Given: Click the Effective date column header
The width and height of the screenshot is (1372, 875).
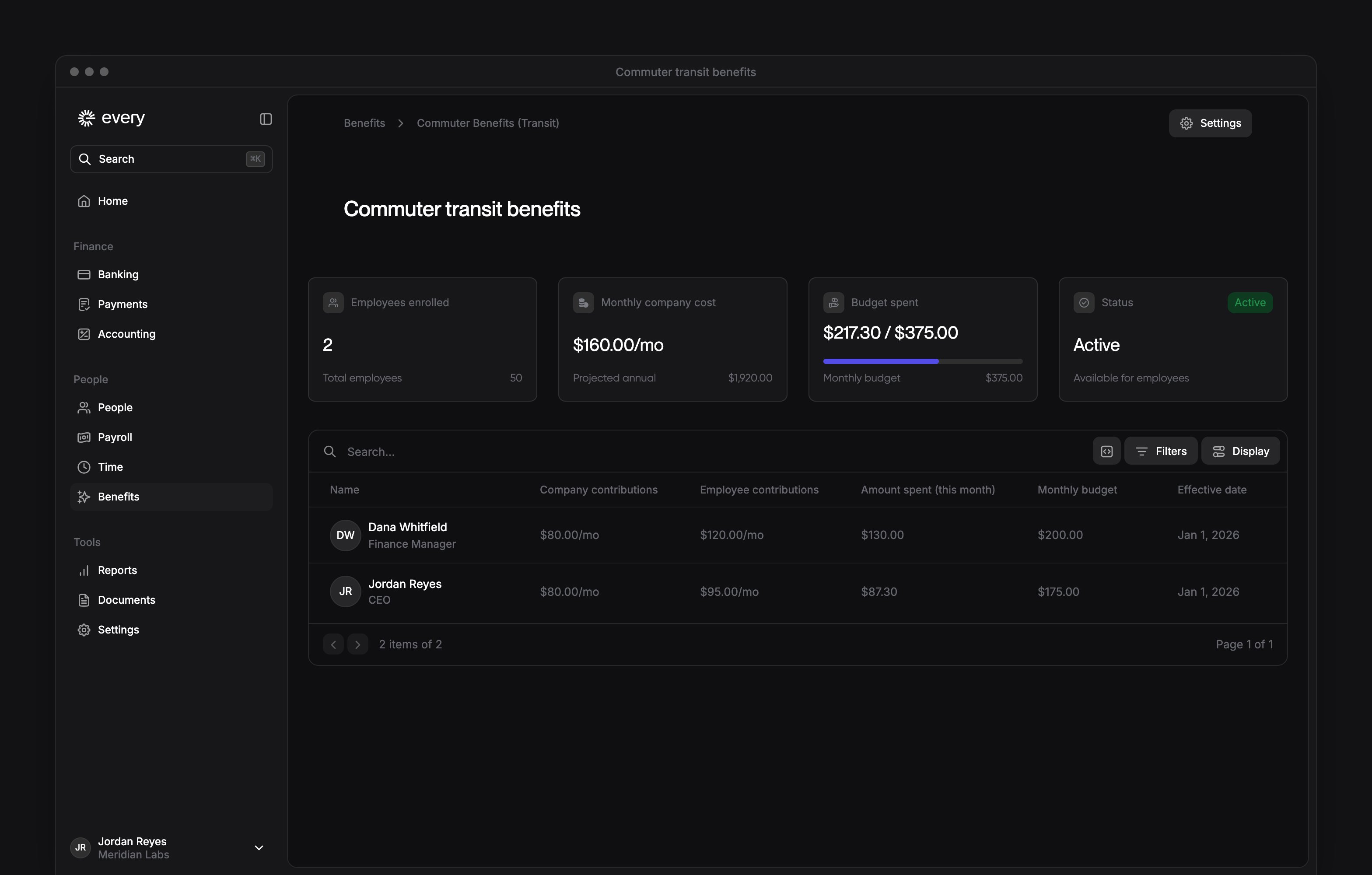Looking at the screenshot, I should [x=1212, y=490].
